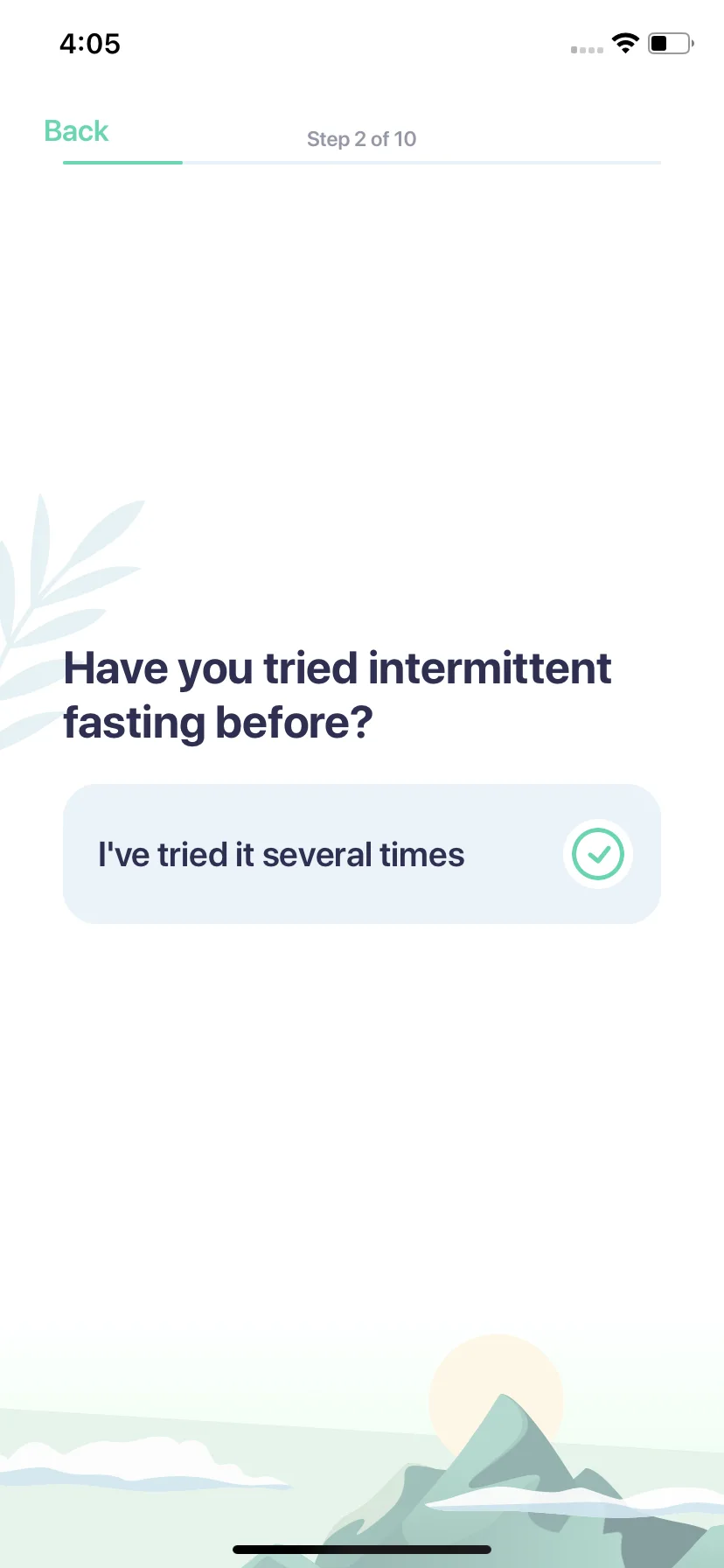Click the cellular signal dots indicator

coord(587,50)
